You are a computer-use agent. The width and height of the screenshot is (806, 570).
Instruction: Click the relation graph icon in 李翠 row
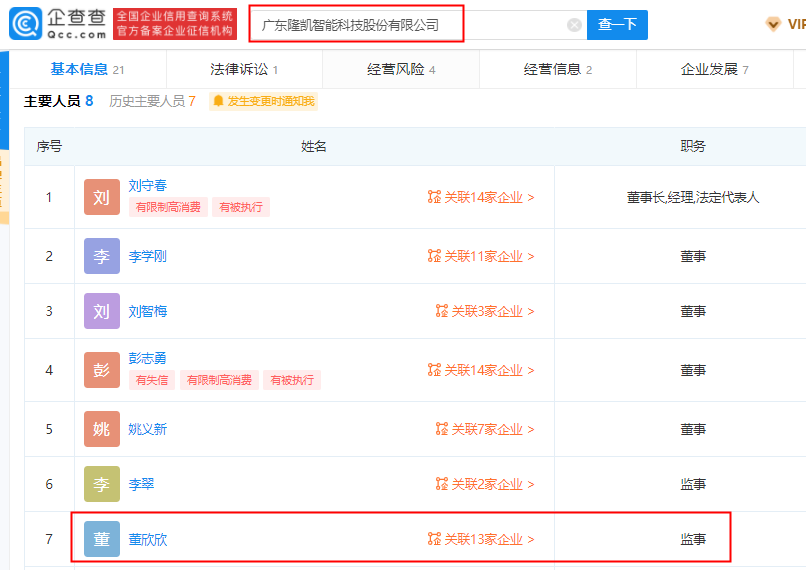click(x=442, y=484)
